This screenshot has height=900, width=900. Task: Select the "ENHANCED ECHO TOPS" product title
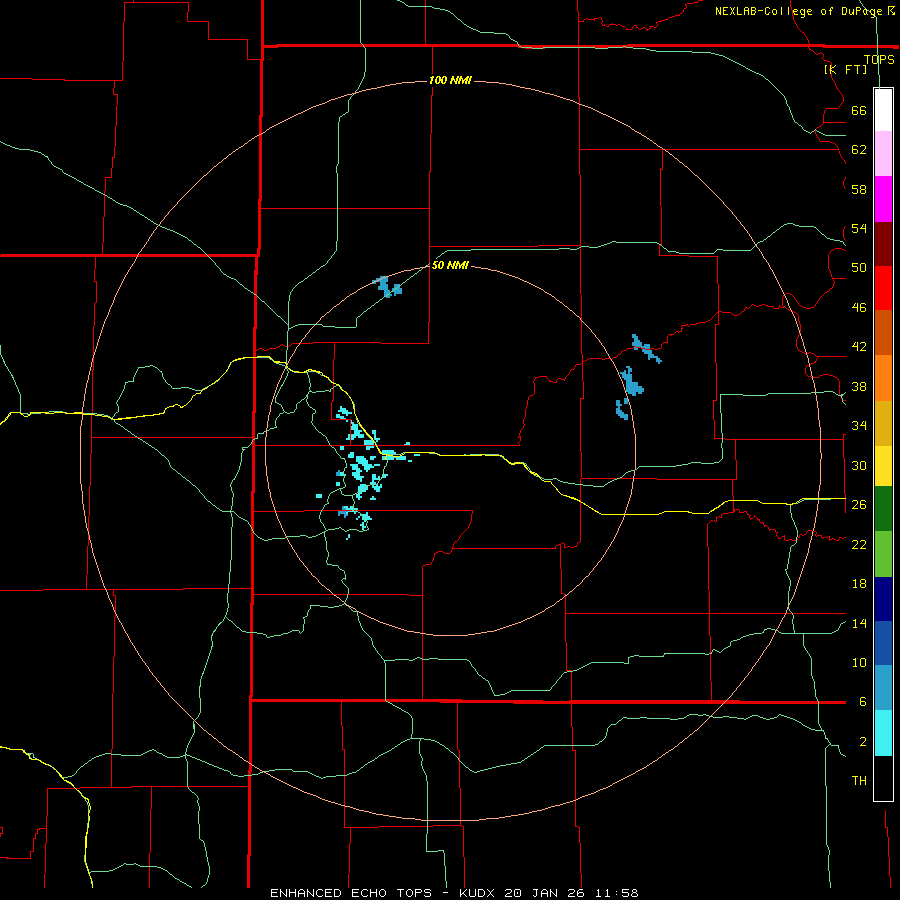[351, 893]
